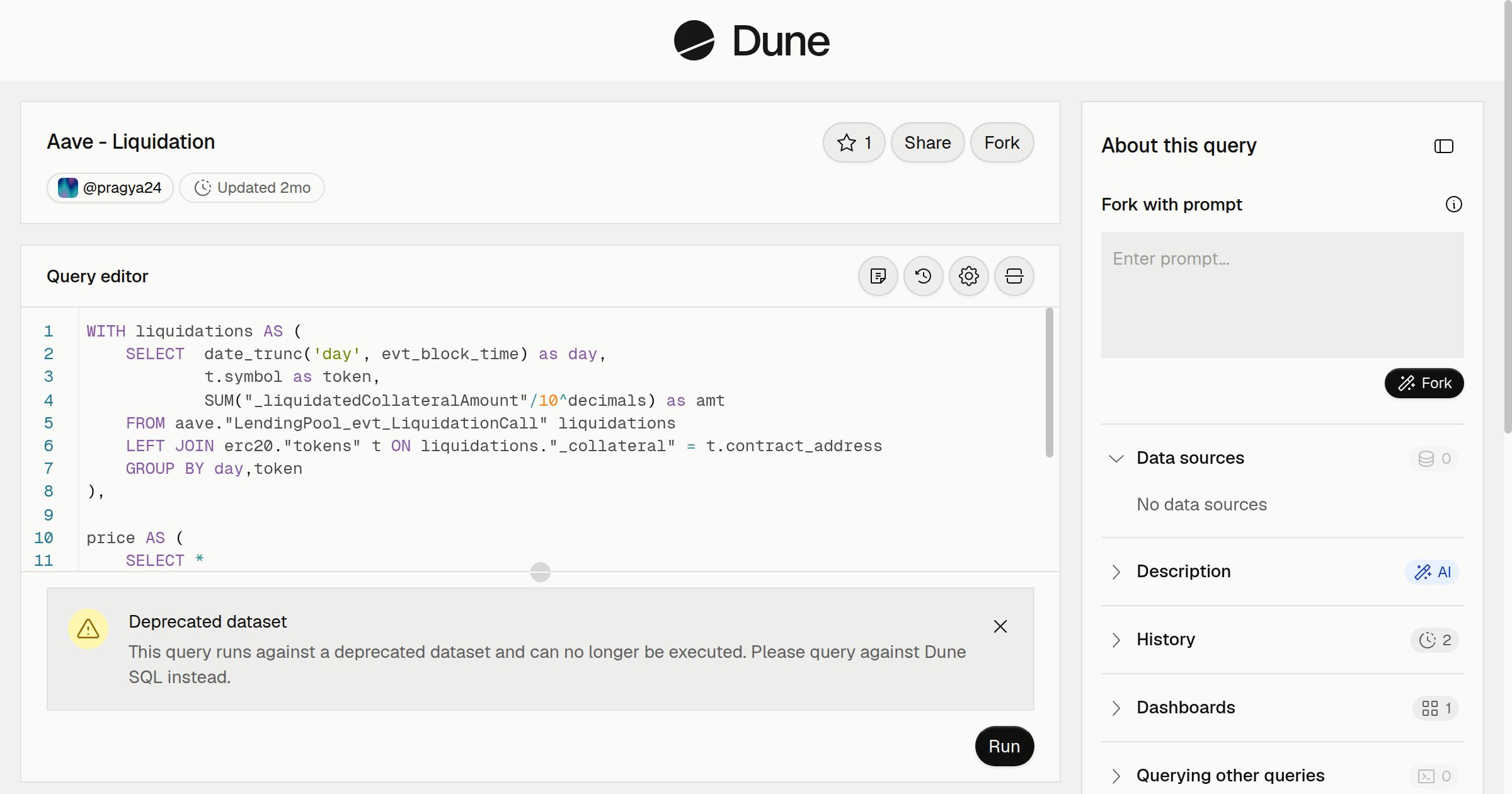Viewport: 1512px width, 794px height.
Task: Click the History count badge
Action: (x=1435, y=640)
